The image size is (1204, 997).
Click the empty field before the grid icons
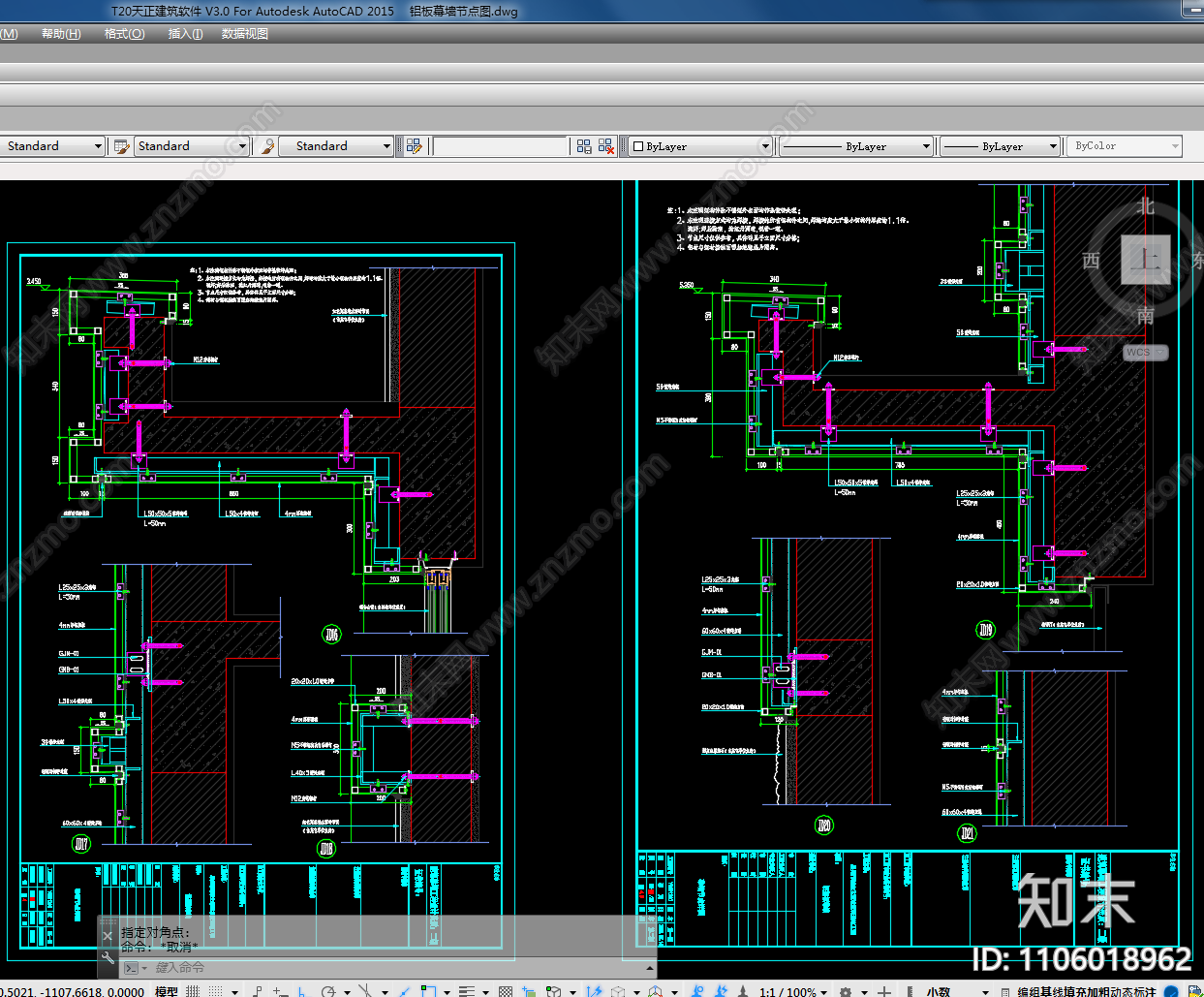click(x=500, y=146)
